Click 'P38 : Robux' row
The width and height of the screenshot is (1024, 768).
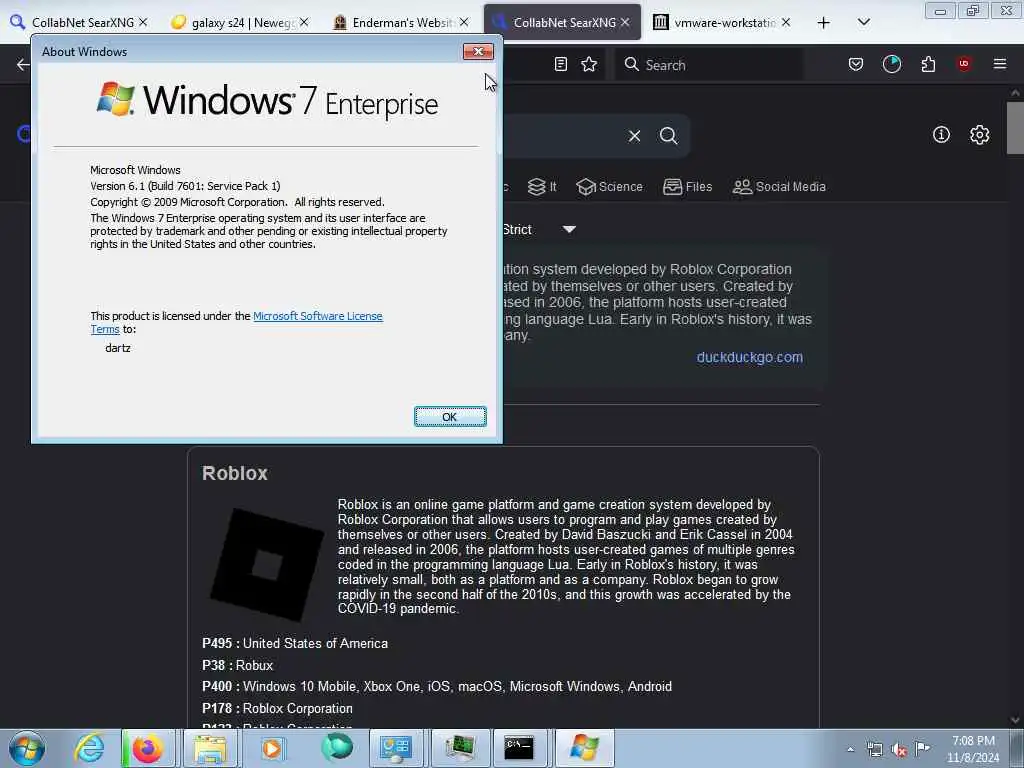pyautogui.click(x=238, y=665)
